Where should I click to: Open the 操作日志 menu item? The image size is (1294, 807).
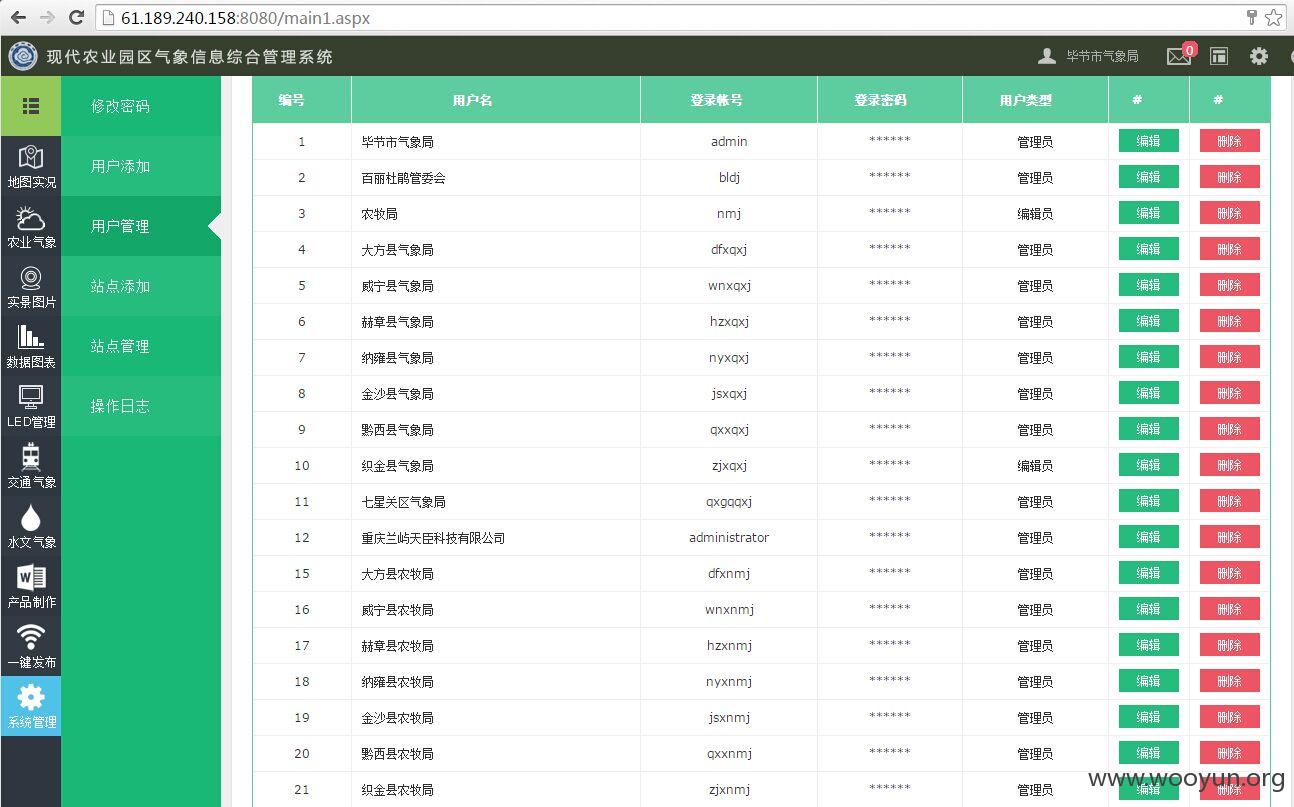(141, 406)
